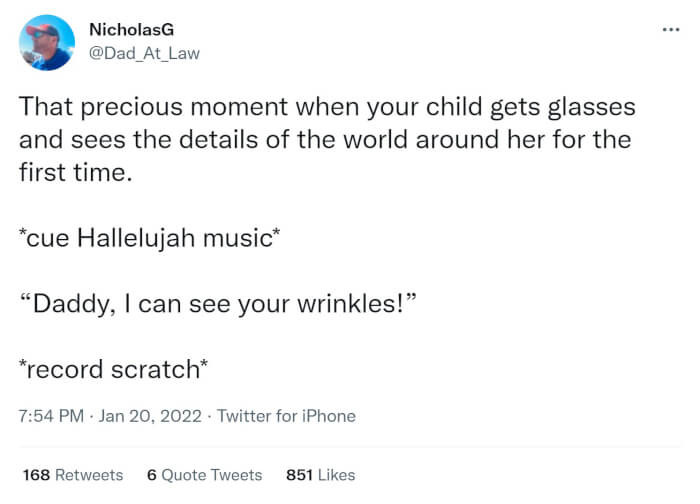Image resolution: width=700 pixels, height=504 pixels.
Task: Click the word "wrinkles" in the quote
Action: [x=347, y=303]
